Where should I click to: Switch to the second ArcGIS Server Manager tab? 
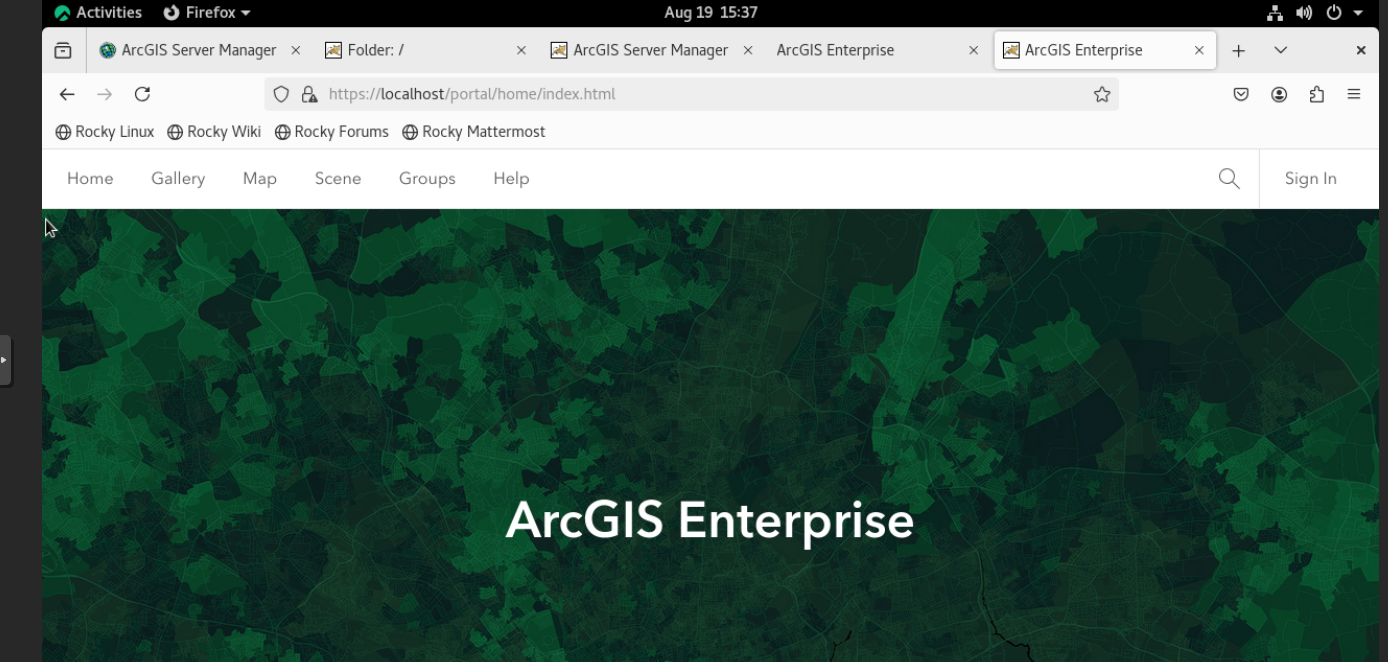[650, 50]
